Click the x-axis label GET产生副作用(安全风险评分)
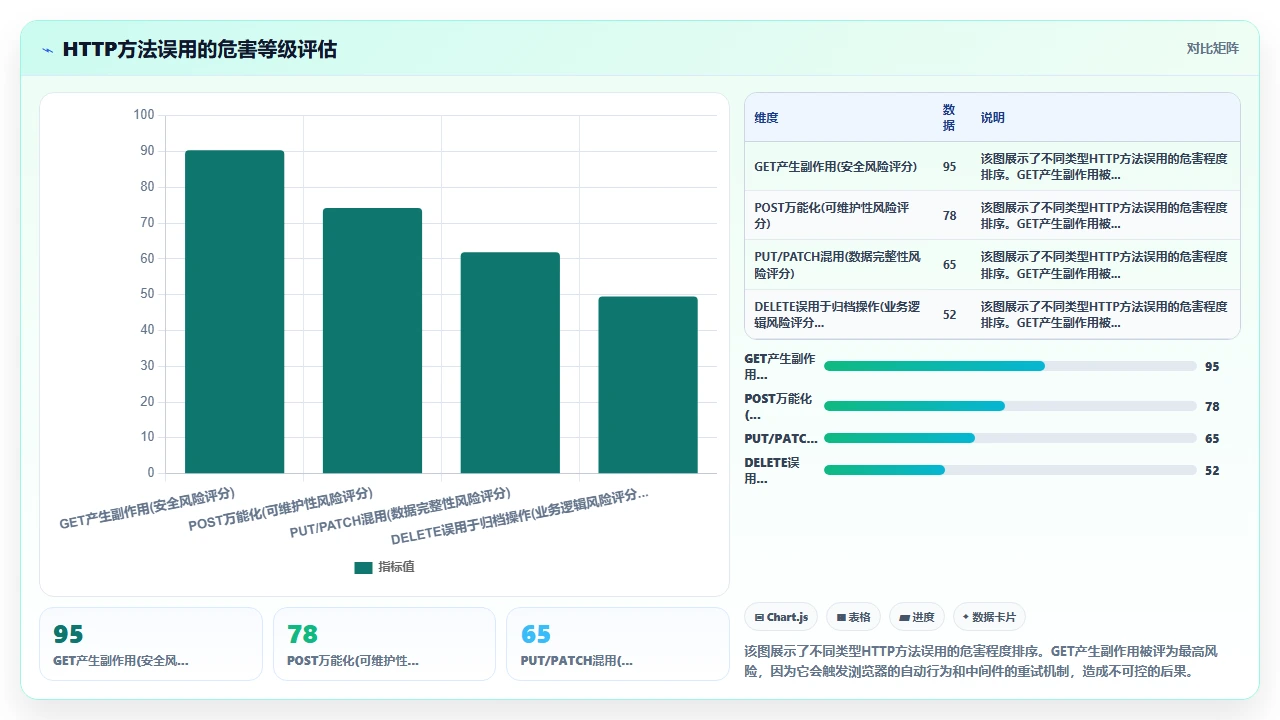 (x=147, y=508)
